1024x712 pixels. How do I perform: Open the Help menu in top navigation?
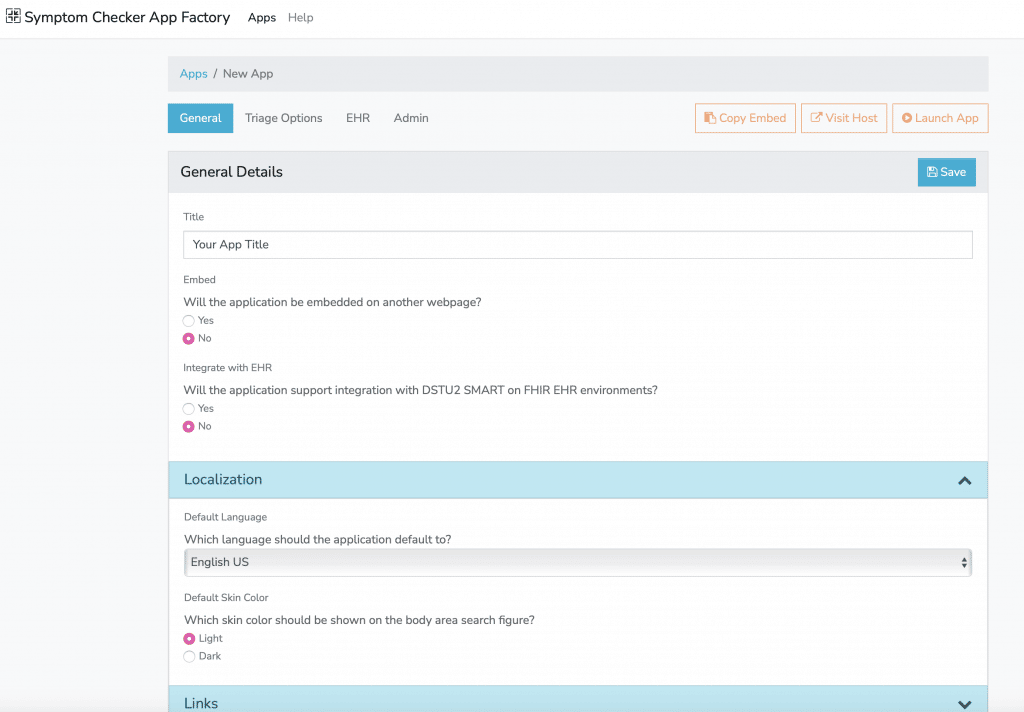tap(300, 18)
